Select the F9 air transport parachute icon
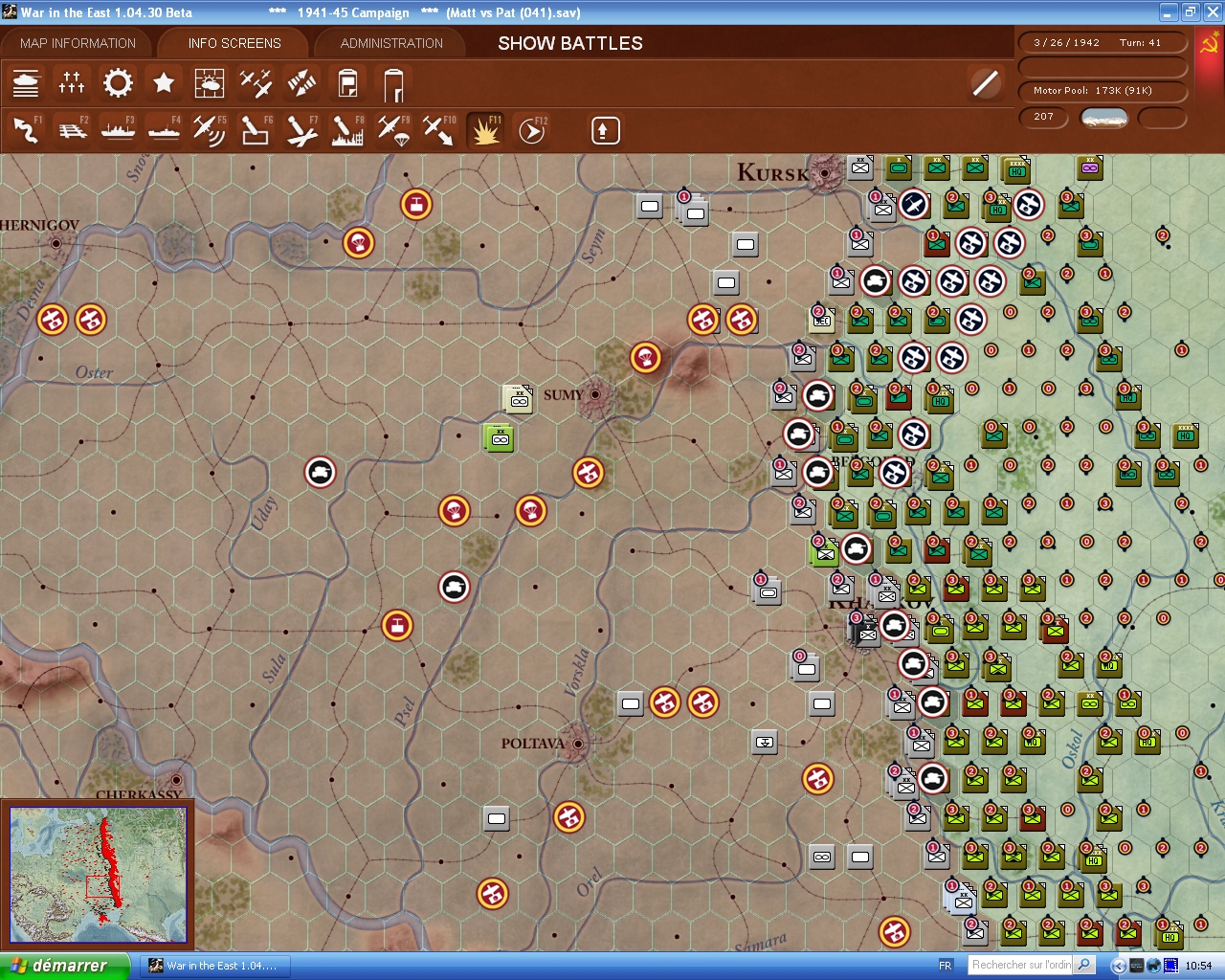 [x=393, y=130]
